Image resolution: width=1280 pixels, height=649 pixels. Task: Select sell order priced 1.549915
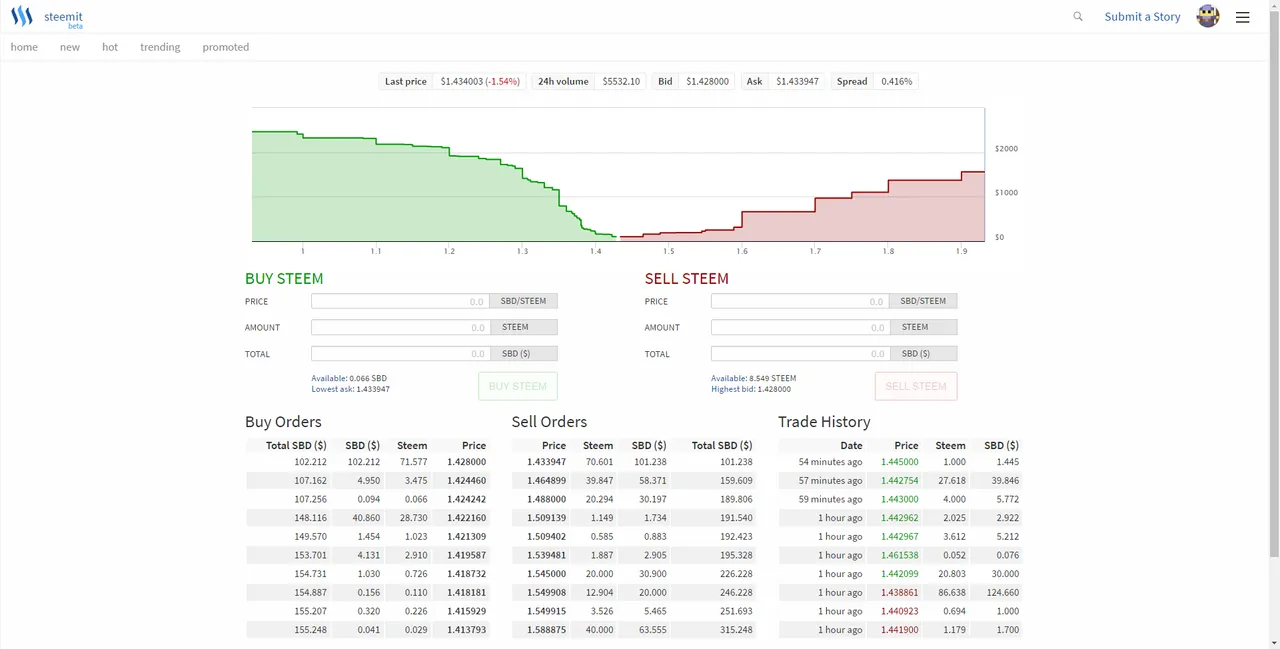coord(634,611)
